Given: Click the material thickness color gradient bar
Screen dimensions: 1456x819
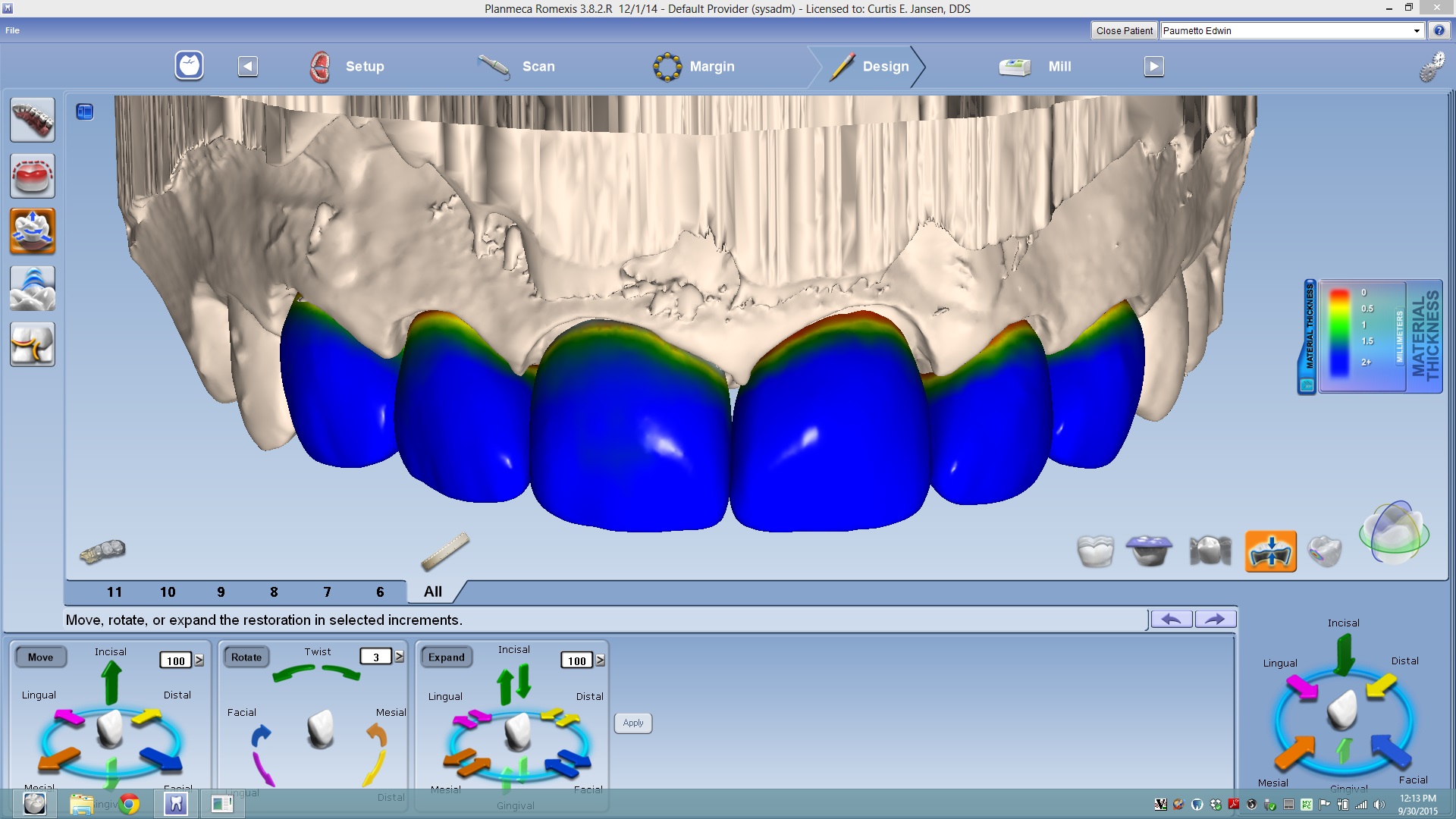Looking at the screenshot, I should (1339, 334).
